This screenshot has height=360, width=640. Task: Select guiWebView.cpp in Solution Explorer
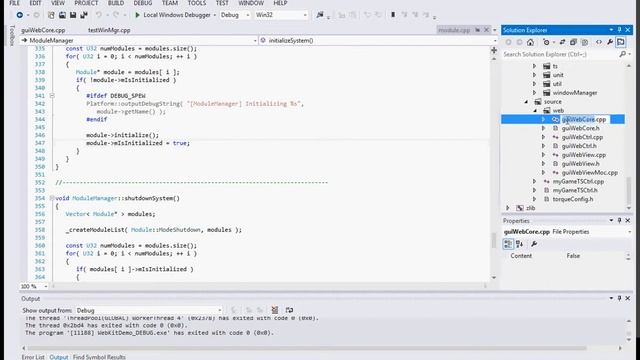[584, 155]
